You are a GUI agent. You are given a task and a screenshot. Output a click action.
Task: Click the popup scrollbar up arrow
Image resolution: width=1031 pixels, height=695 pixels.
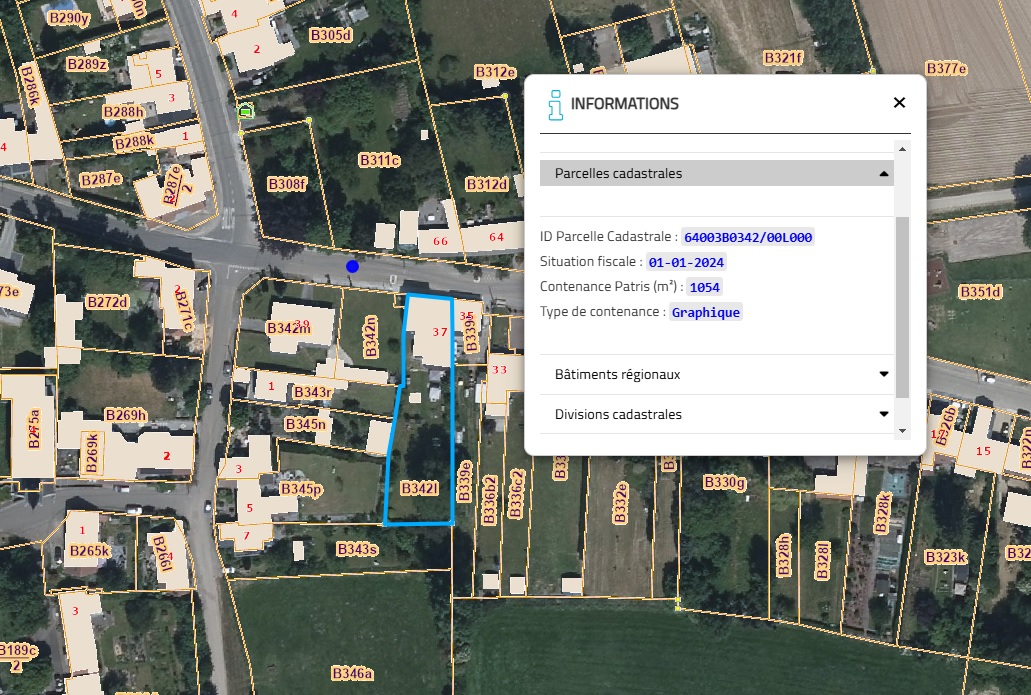tap(902, 149)
